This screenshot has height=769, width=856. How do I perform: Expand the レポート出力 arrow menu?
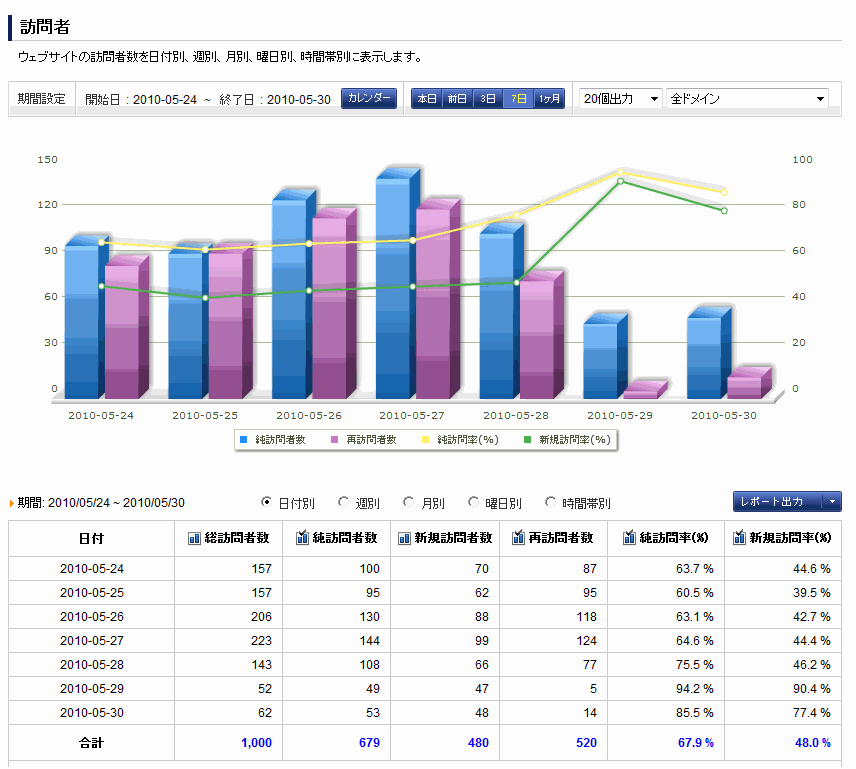[x=833, y=502]
